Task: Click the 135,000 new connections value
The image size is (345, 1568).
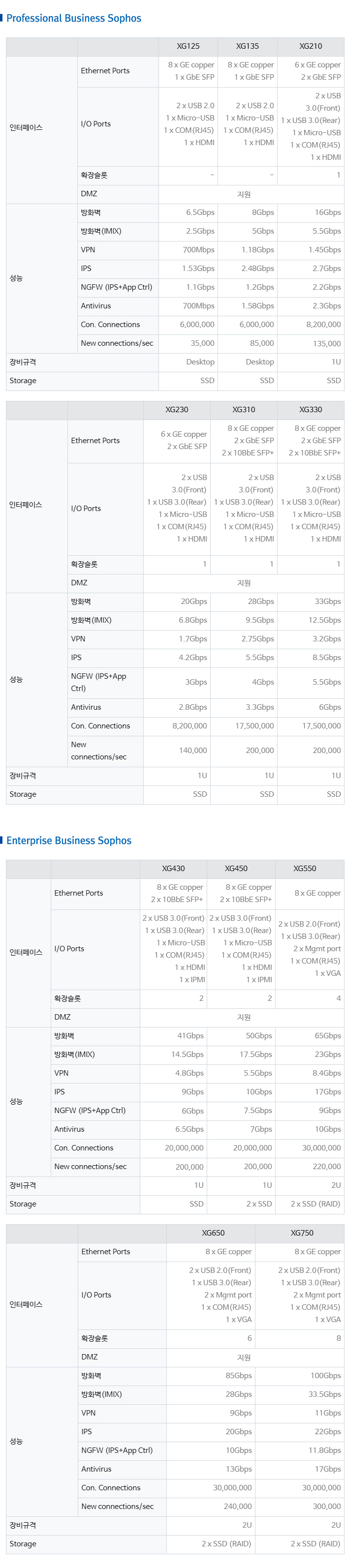Action: pyautogui.click(x=327, y=343)
